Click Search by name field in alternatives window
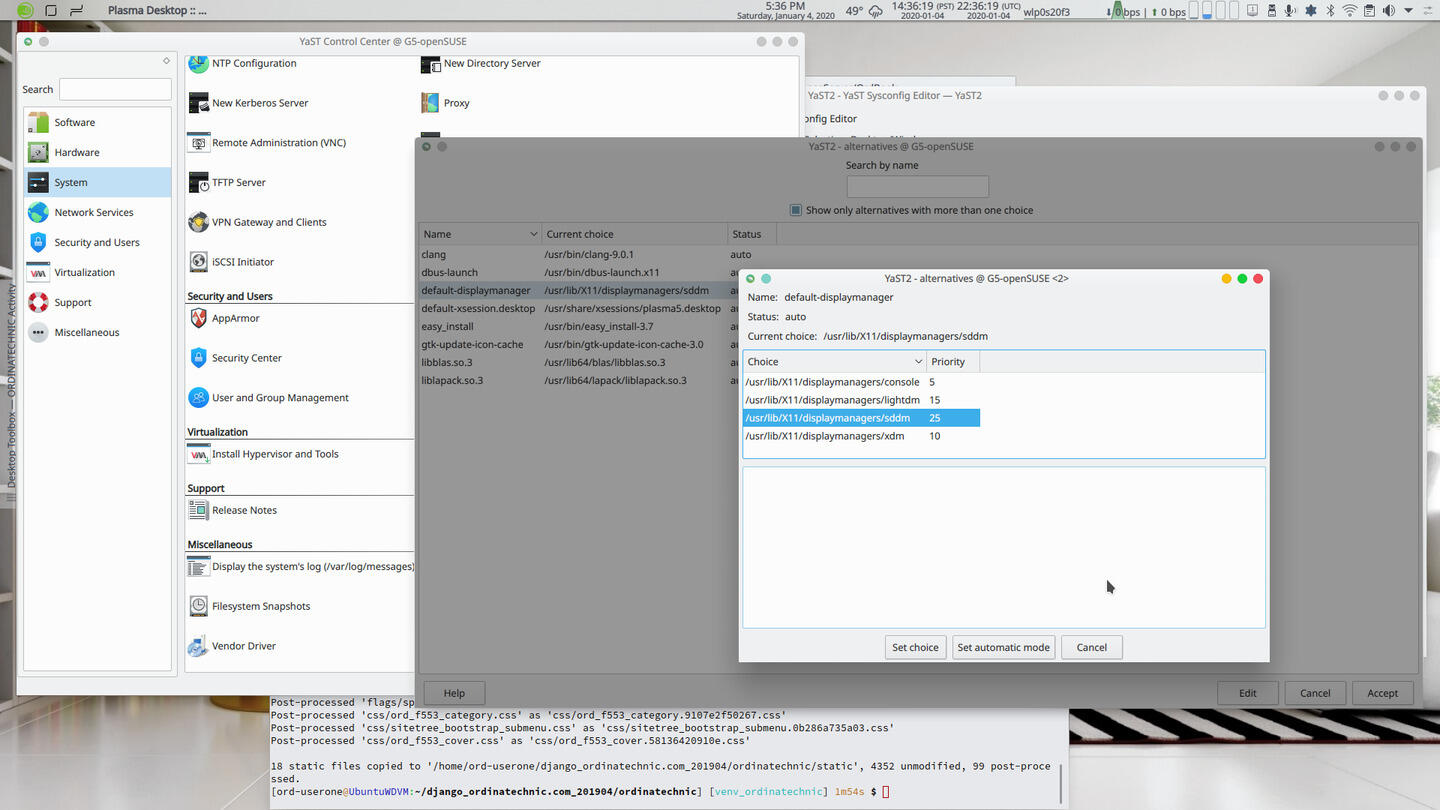This screenshot has height=810, width=1440. (917, 186)
